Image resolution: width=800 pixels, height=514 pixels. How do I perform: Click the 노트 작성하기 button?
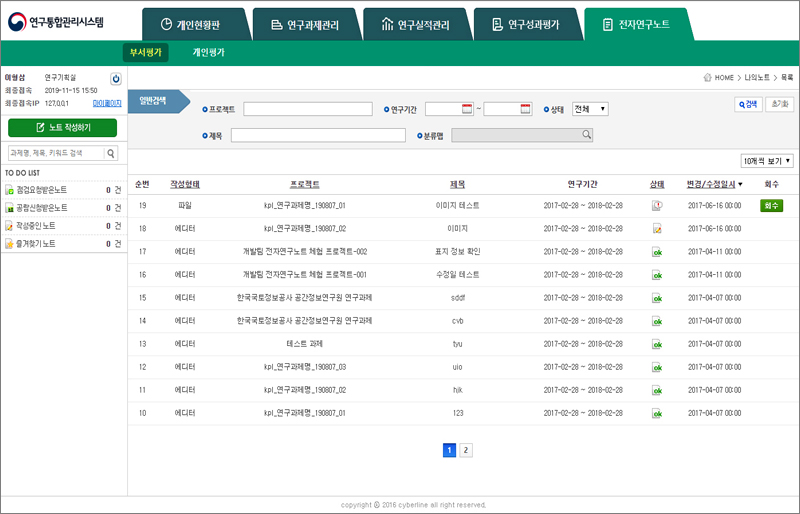pyautogui.click(x=62, y=128)
